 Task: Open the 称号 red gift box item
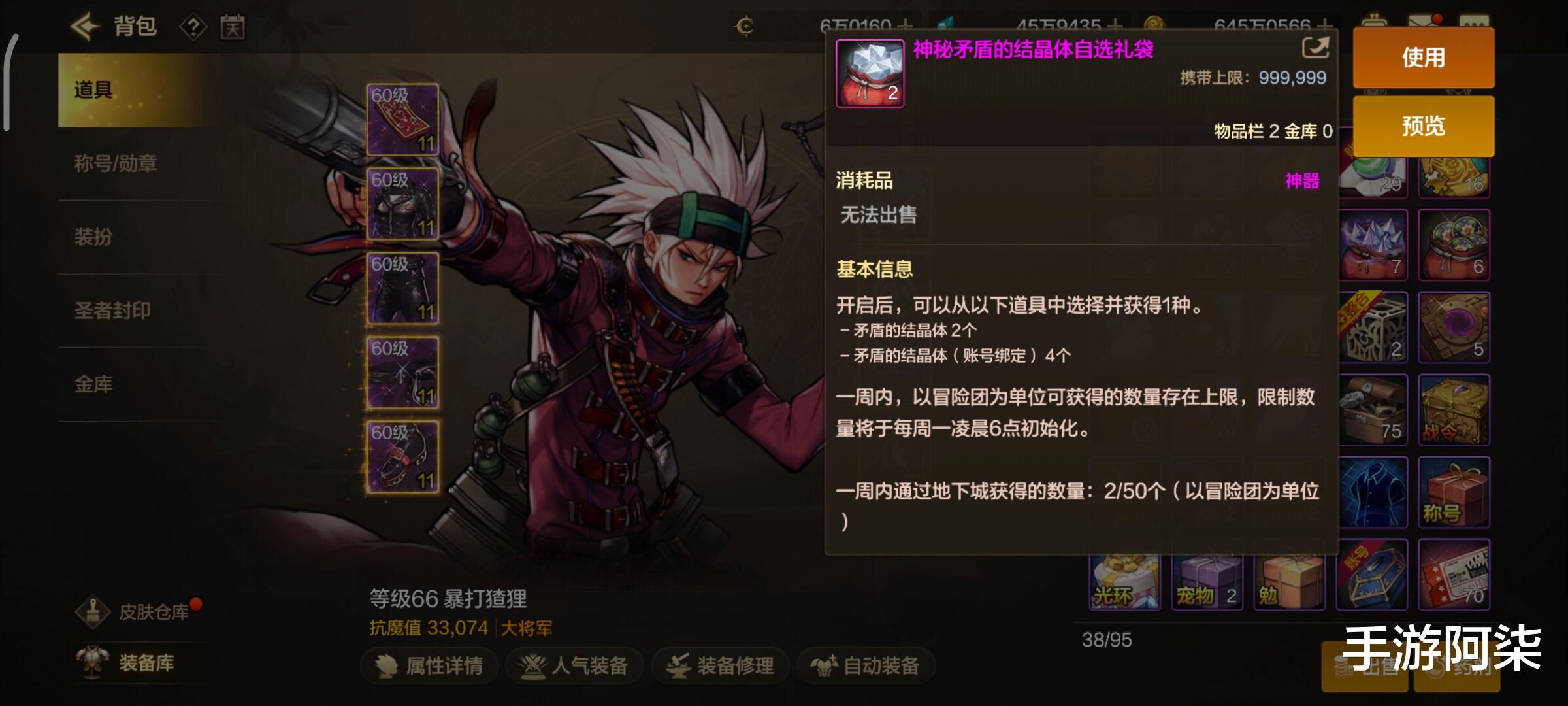(1454, 492)
